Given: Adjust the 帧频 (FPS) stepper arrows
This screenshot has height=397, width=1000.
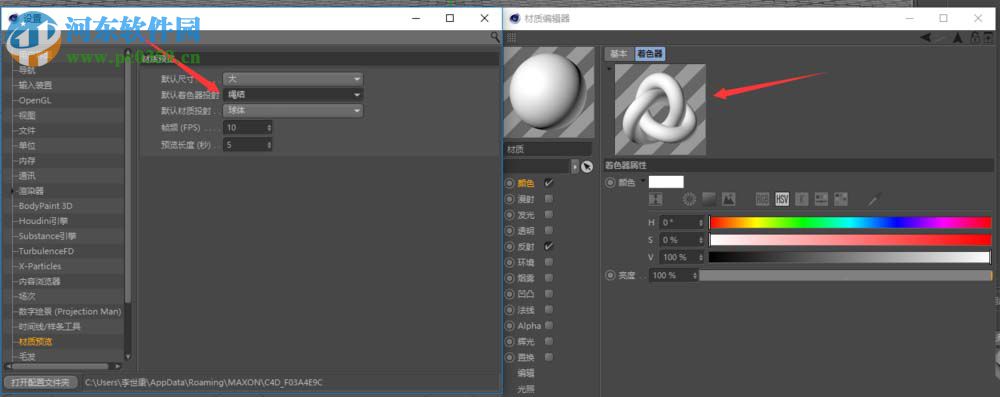Looking at the screenshot, I should pyautogui.click(x=269, y=128).
